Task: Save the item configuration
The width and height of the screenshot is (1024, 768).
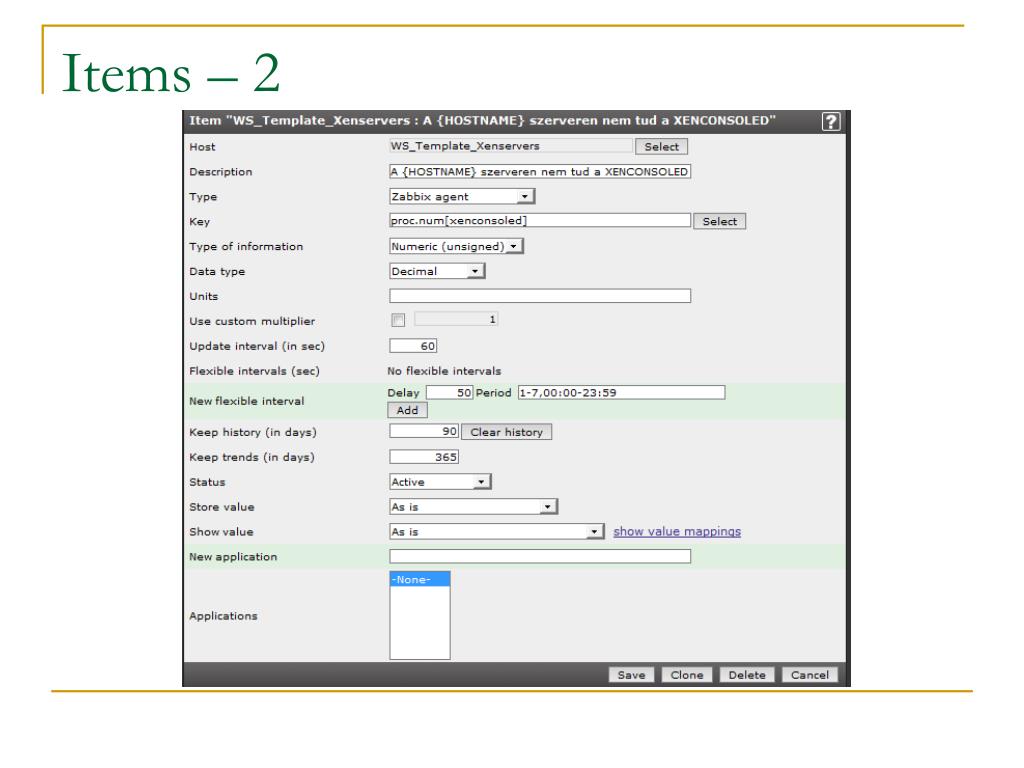Action: coord(632,675)
